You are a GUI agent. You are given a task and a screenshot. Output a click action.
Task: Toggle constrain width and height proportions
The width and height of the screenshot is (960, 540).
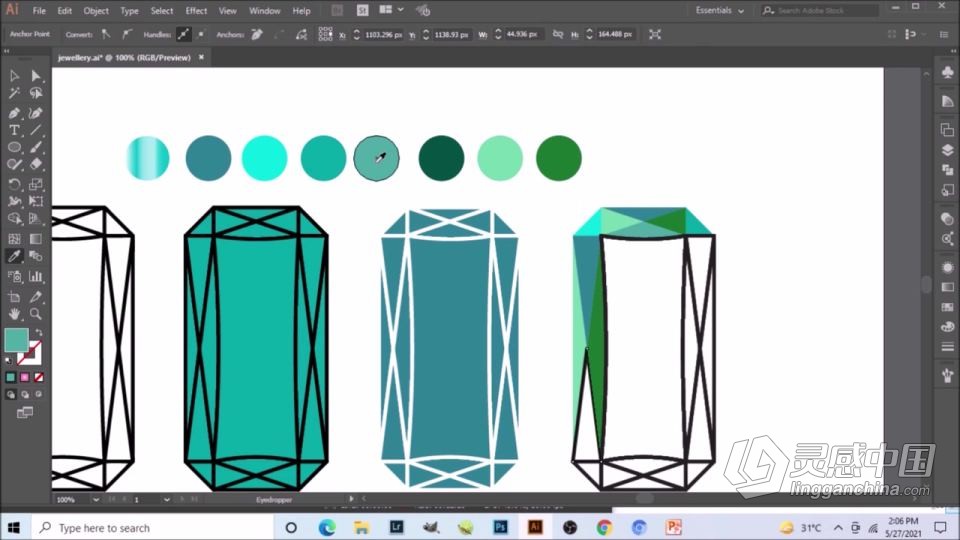tap(558, 34)
